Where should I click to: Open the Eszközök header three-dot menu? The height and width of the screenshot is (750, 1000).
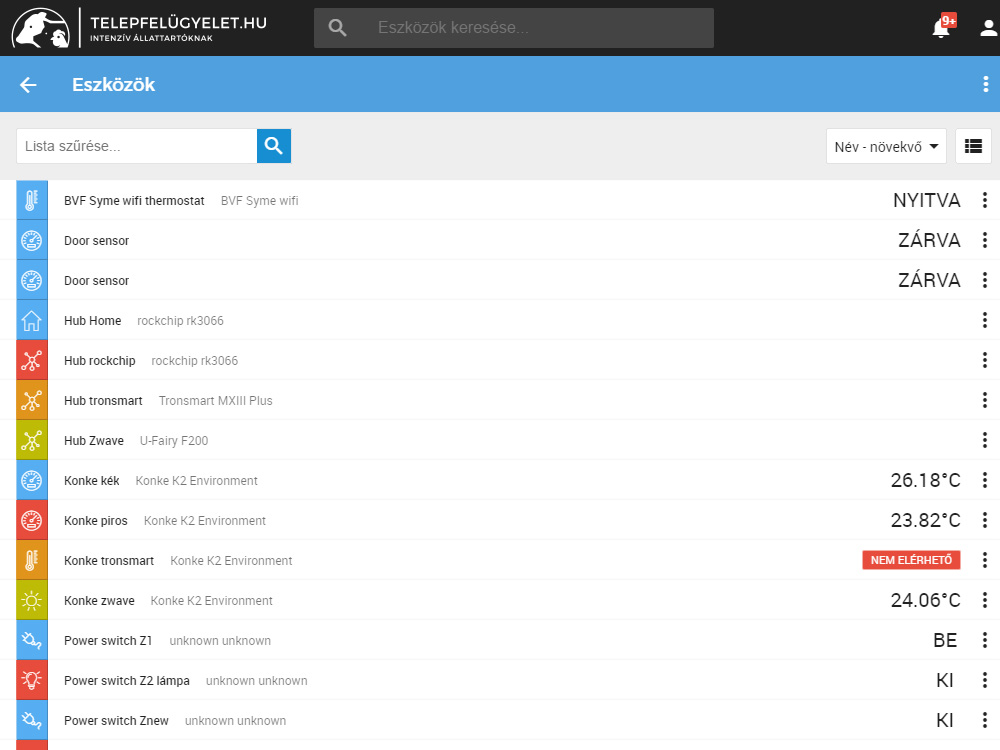tap(985, 84)
